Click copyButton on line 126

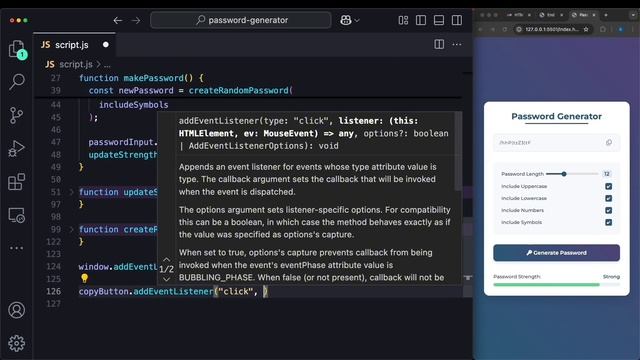point(103,291)
